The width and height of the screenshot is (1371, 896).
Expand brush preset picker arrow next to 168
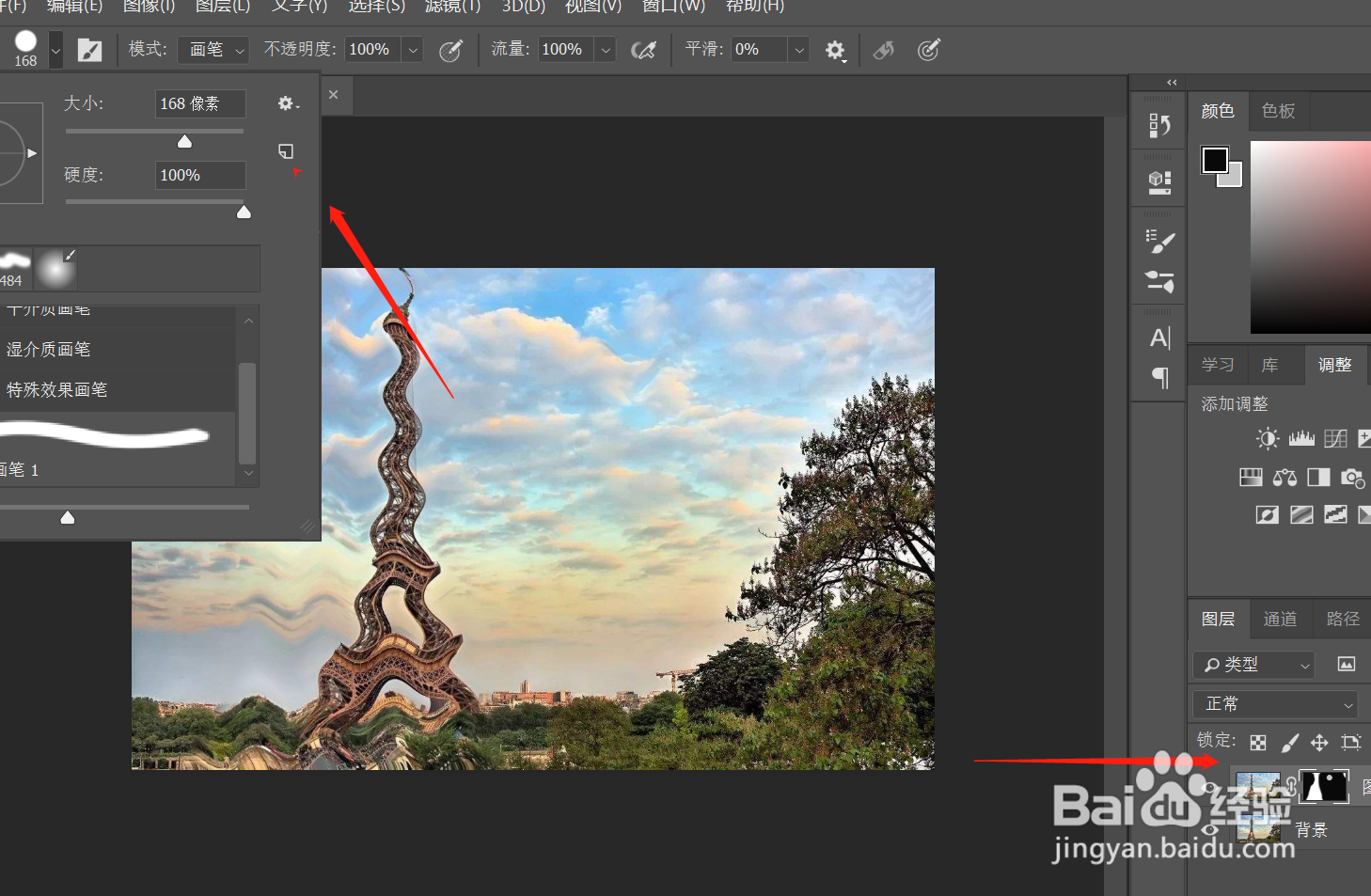click(x=55, y=50)
